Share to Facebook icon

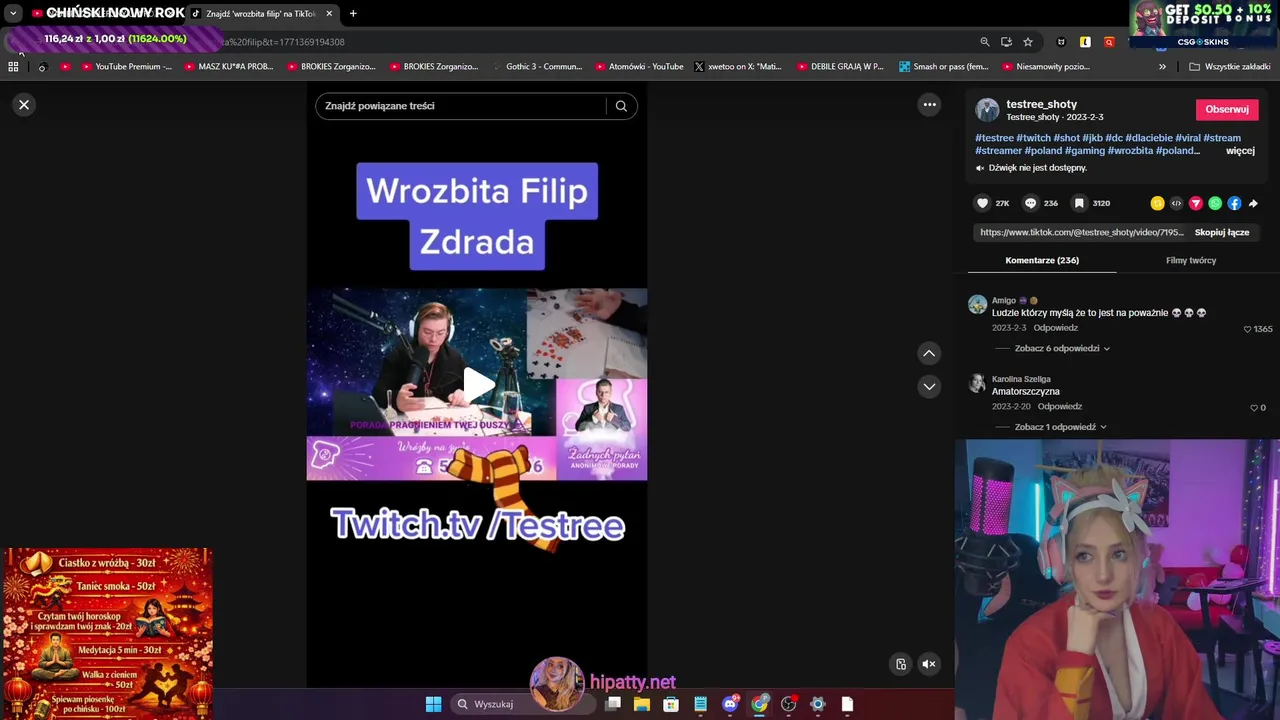1234,203
